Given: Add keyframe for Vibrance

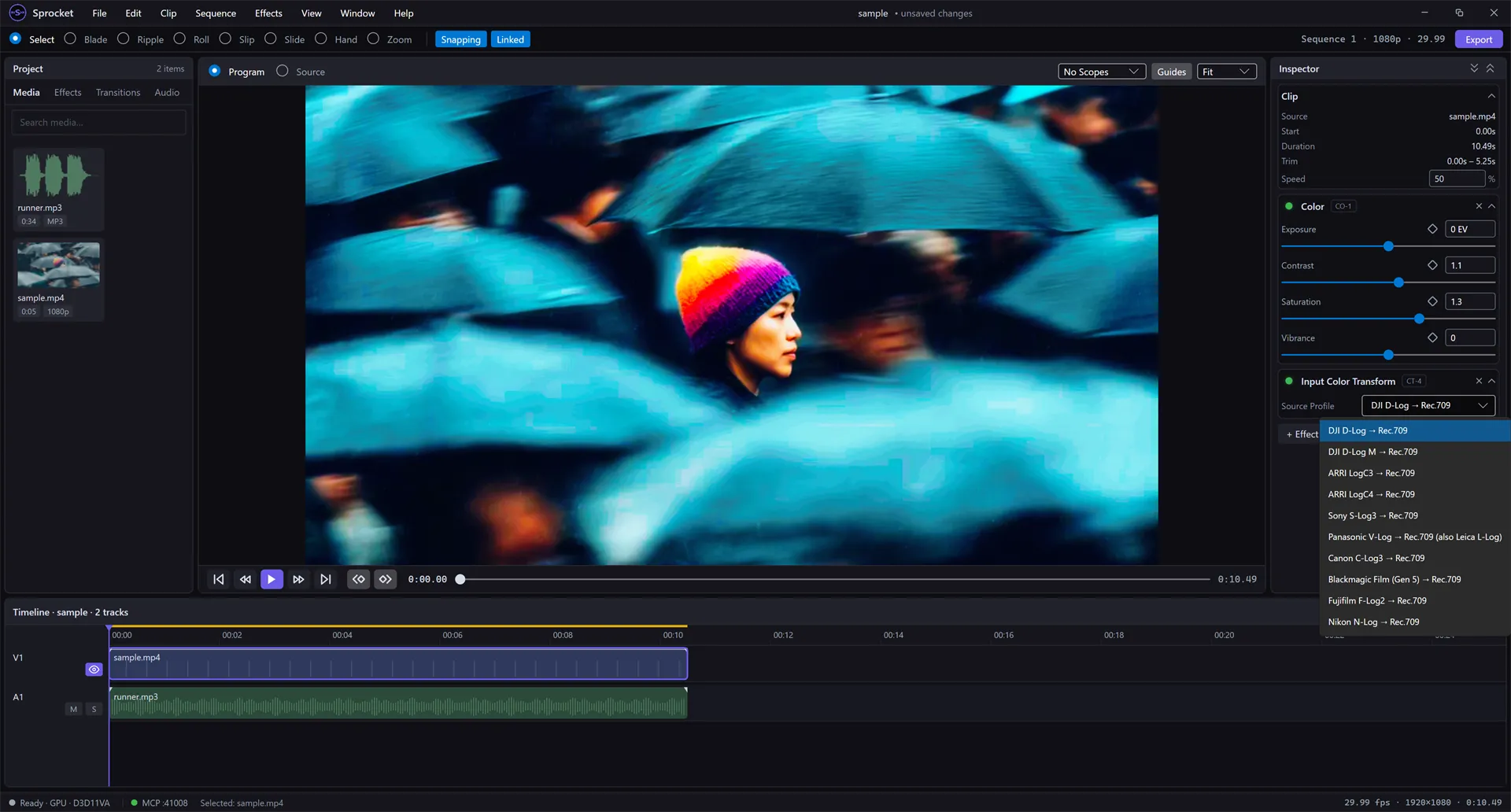Looking at the screenshot, I should (1432, 338).
